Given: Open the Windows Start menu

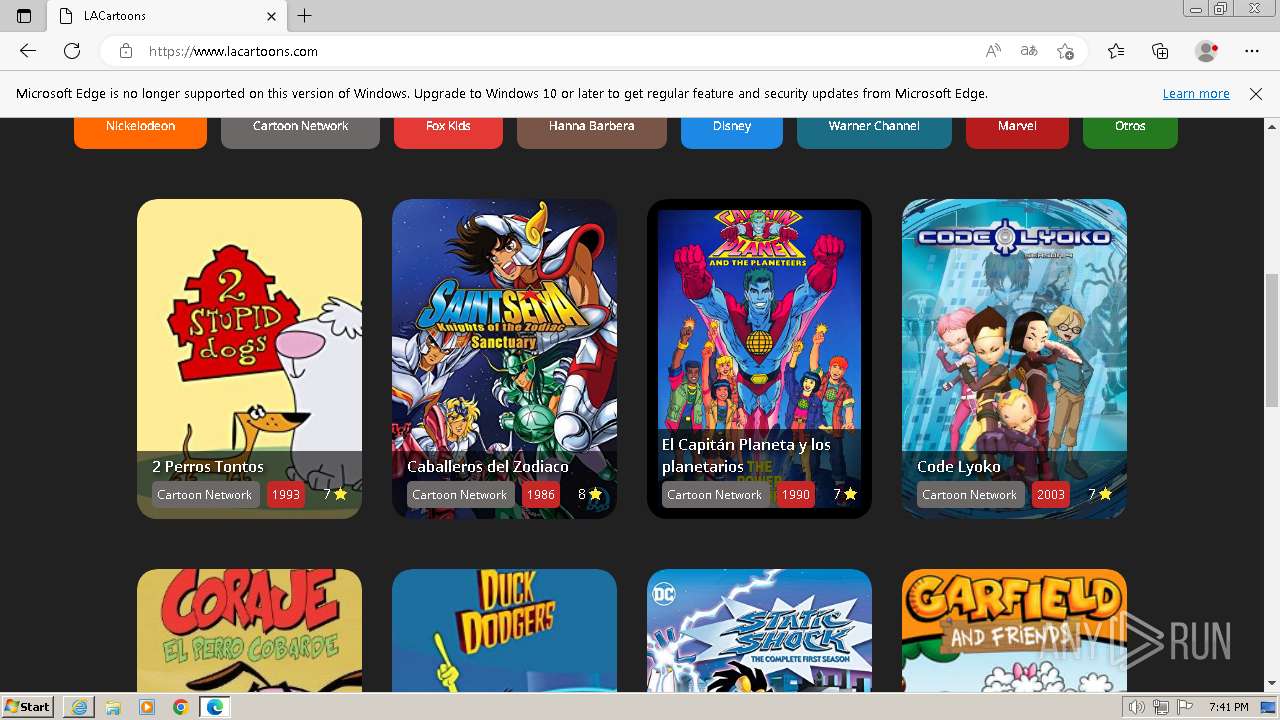Looking at the screenshot, I should tap(28, 707).
